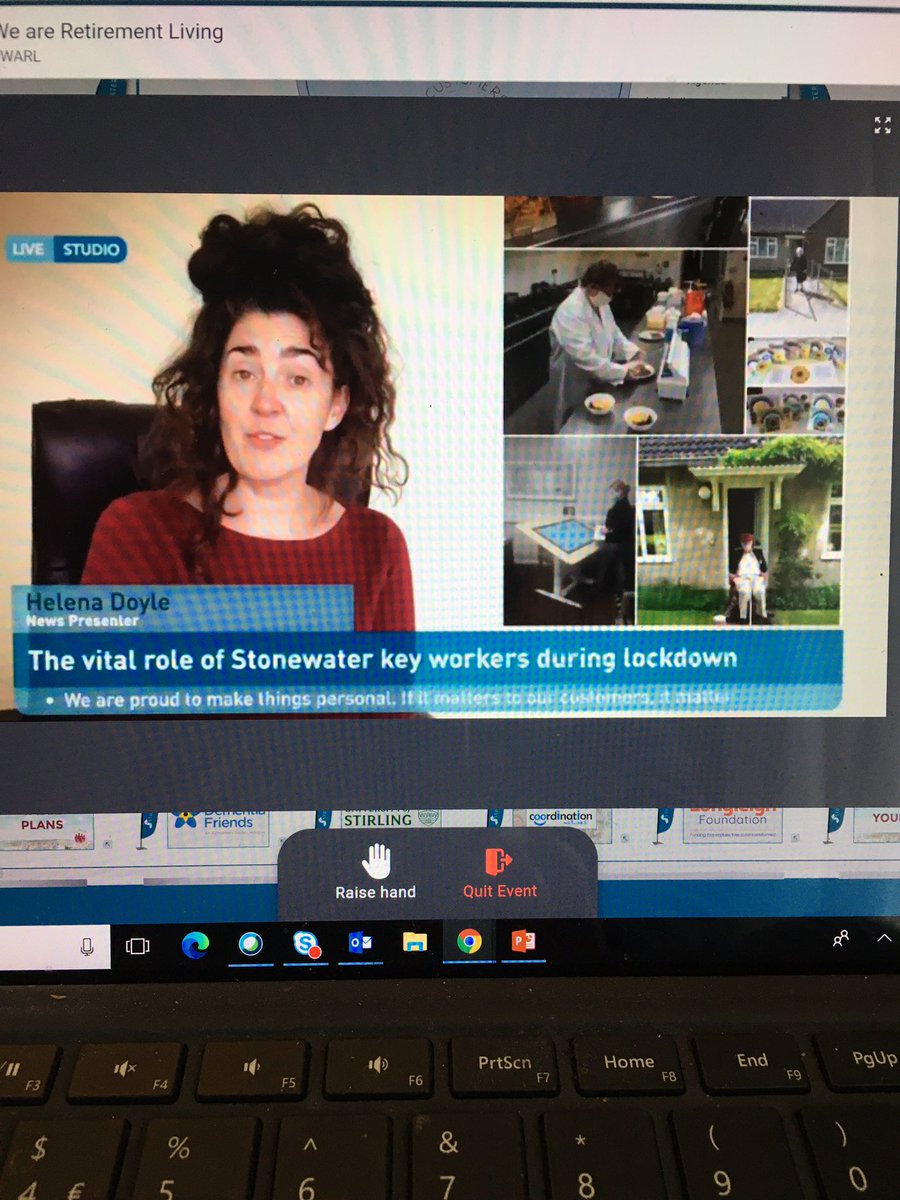Toggle fullscreen with the expand icon

tap(882, 125)
